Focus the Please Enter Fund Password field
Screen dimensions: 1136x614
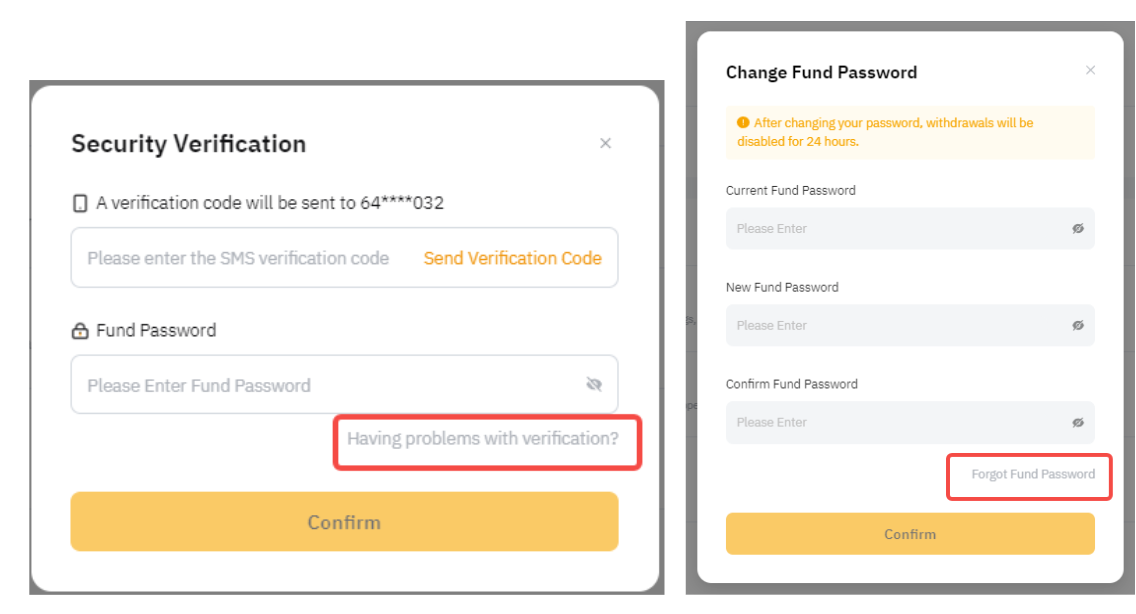320,385
